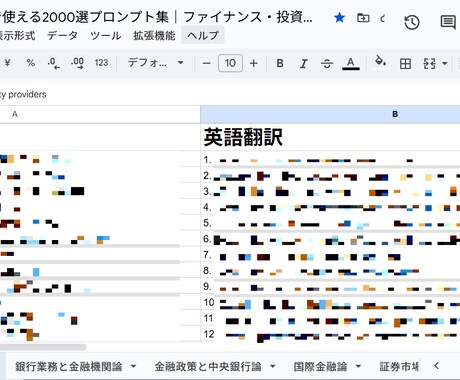Select column B row 5. cell
This screenshot has width=460, height=380.
click(330, 223)
